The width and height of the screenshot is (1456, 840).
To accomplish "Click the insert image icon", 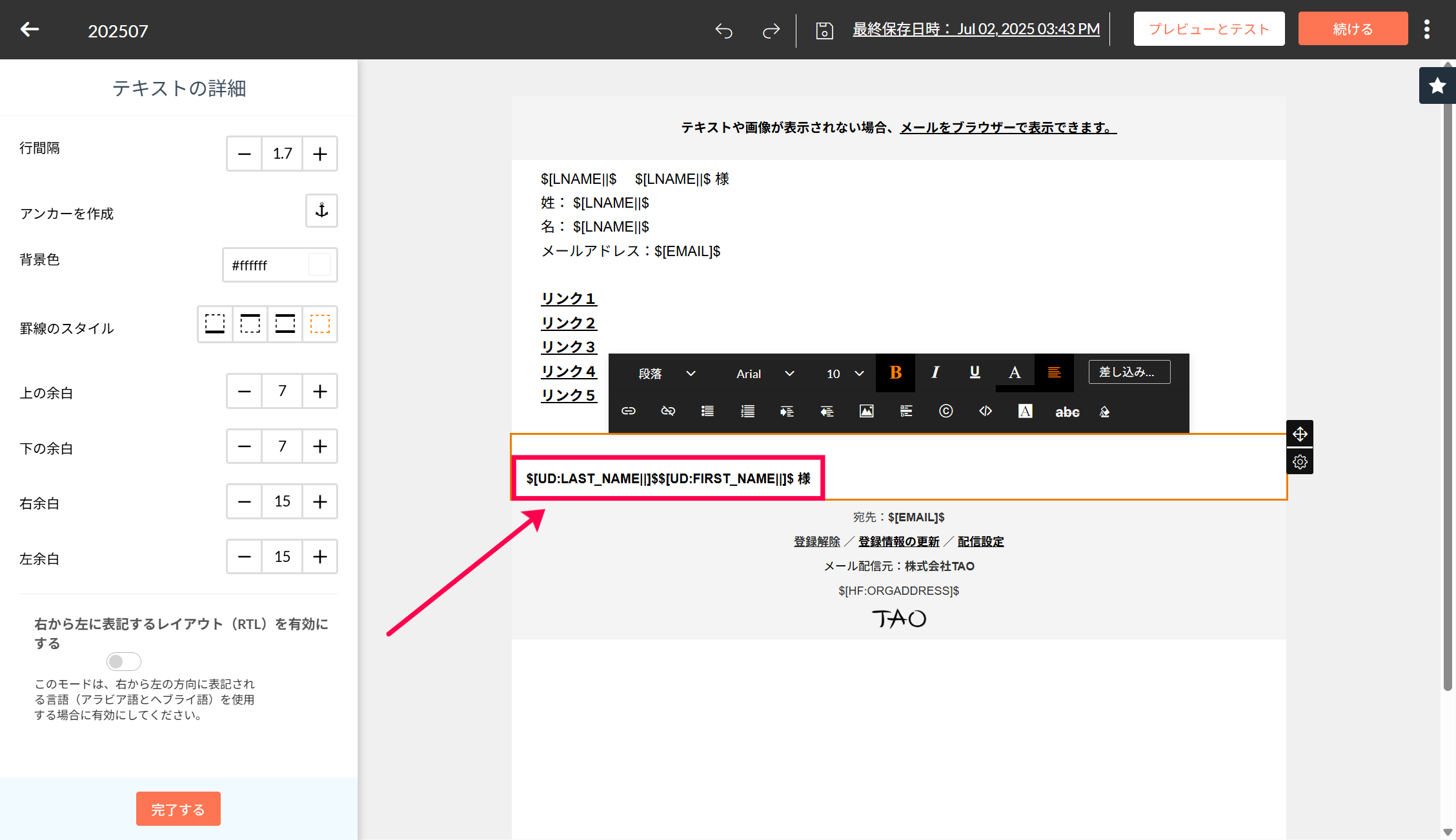I will (x=866, y=411).
